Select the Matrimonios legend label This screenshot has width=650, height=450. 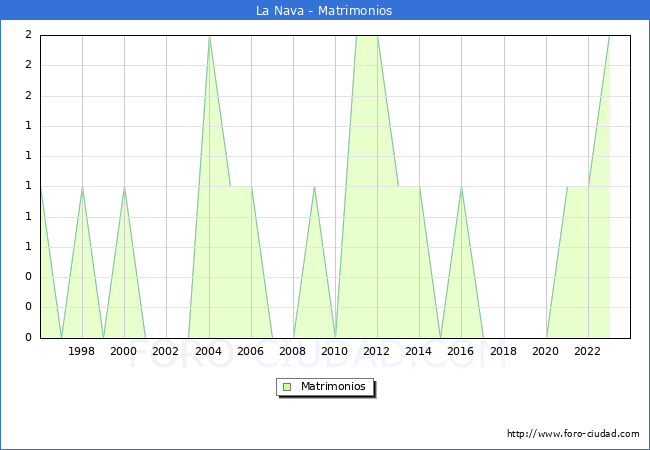[x=333, y=386]
